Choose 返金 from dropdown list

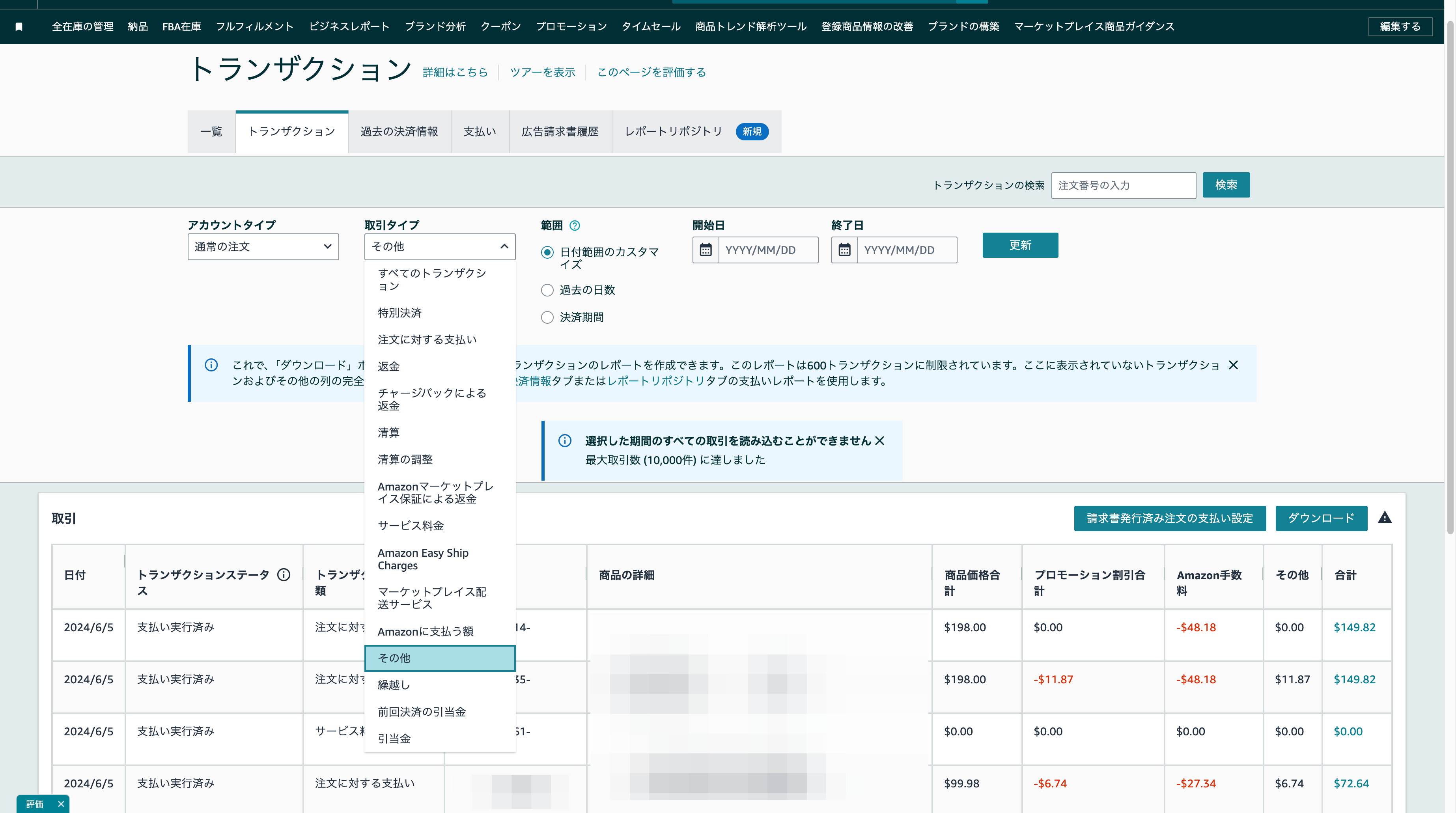pos(440,366)
